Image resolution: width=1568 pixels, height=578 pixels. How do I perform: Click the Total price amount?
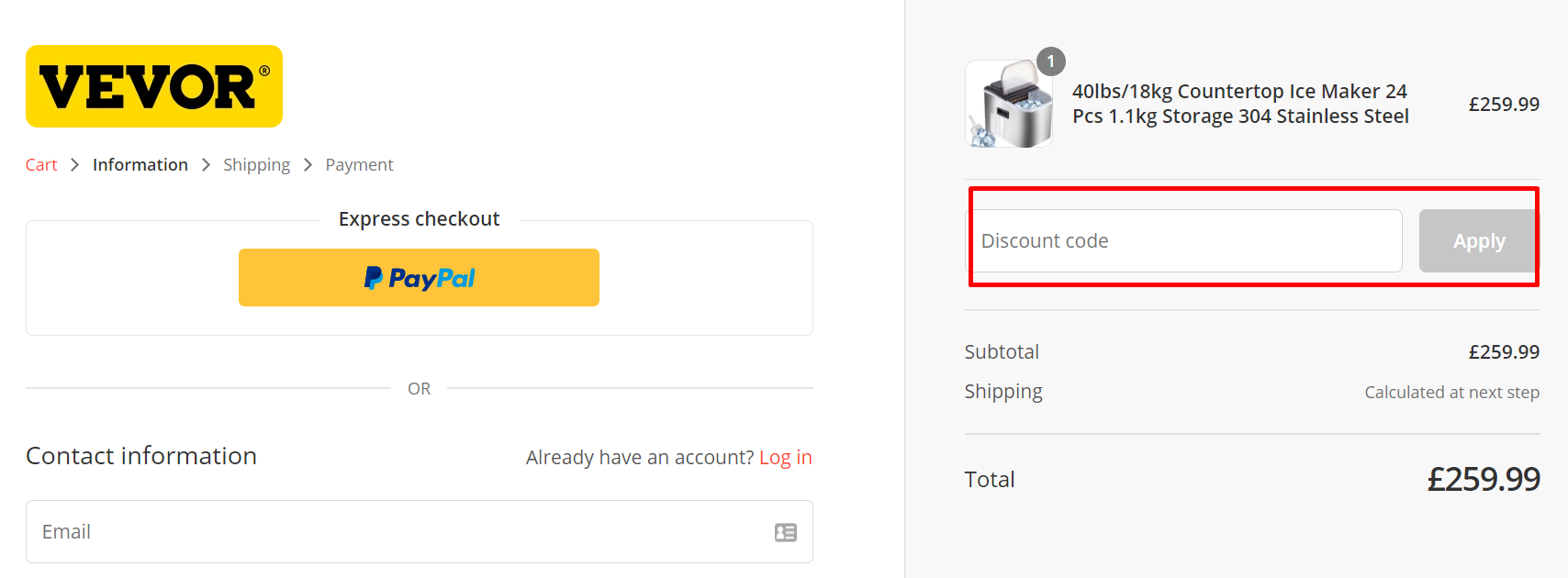tap(1484, 478)
